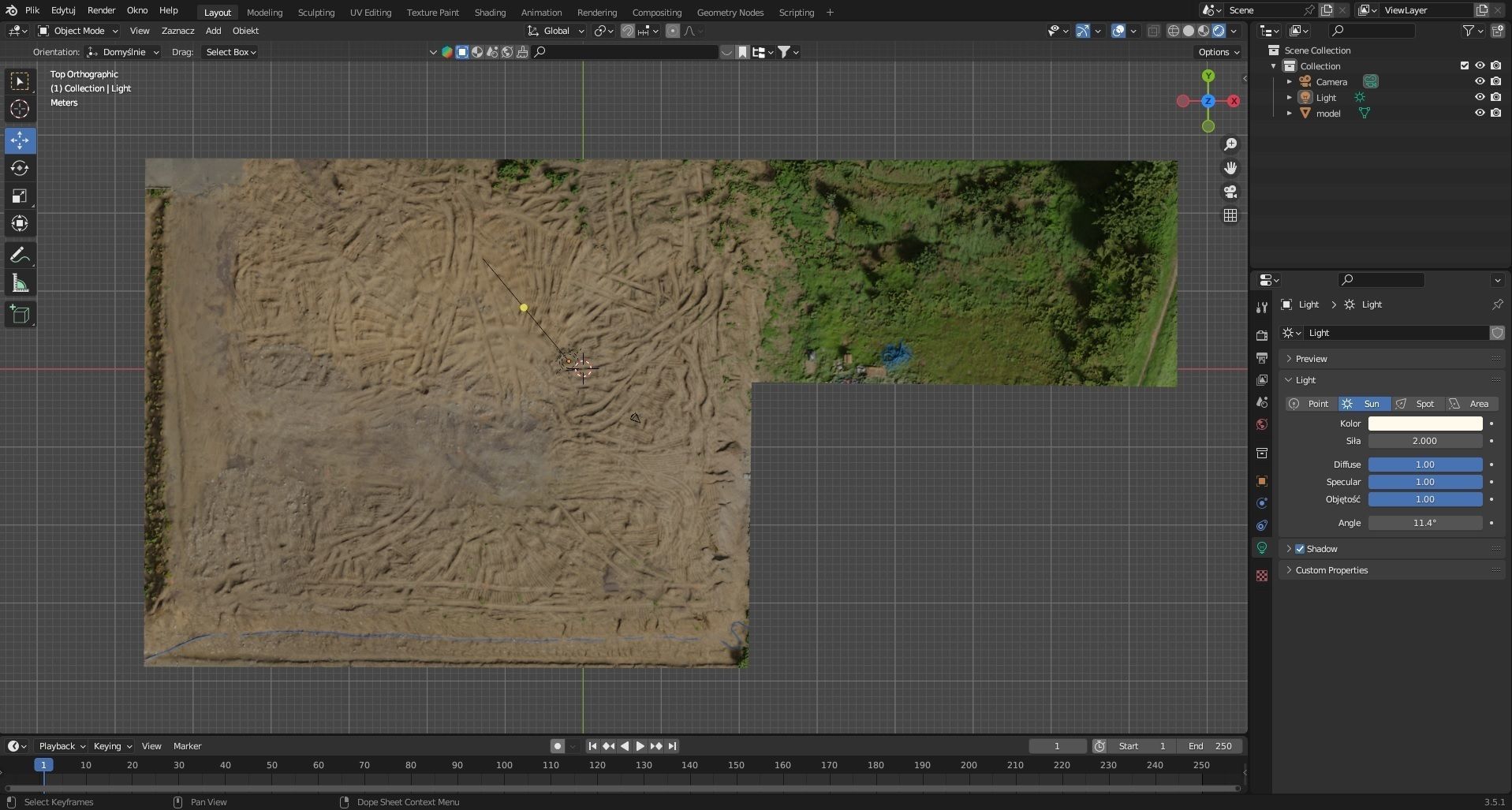Switch orthographic/perspective grid icon
Screen dimensions: 1512x810
pyautogui.click(x=1230, y=215)
